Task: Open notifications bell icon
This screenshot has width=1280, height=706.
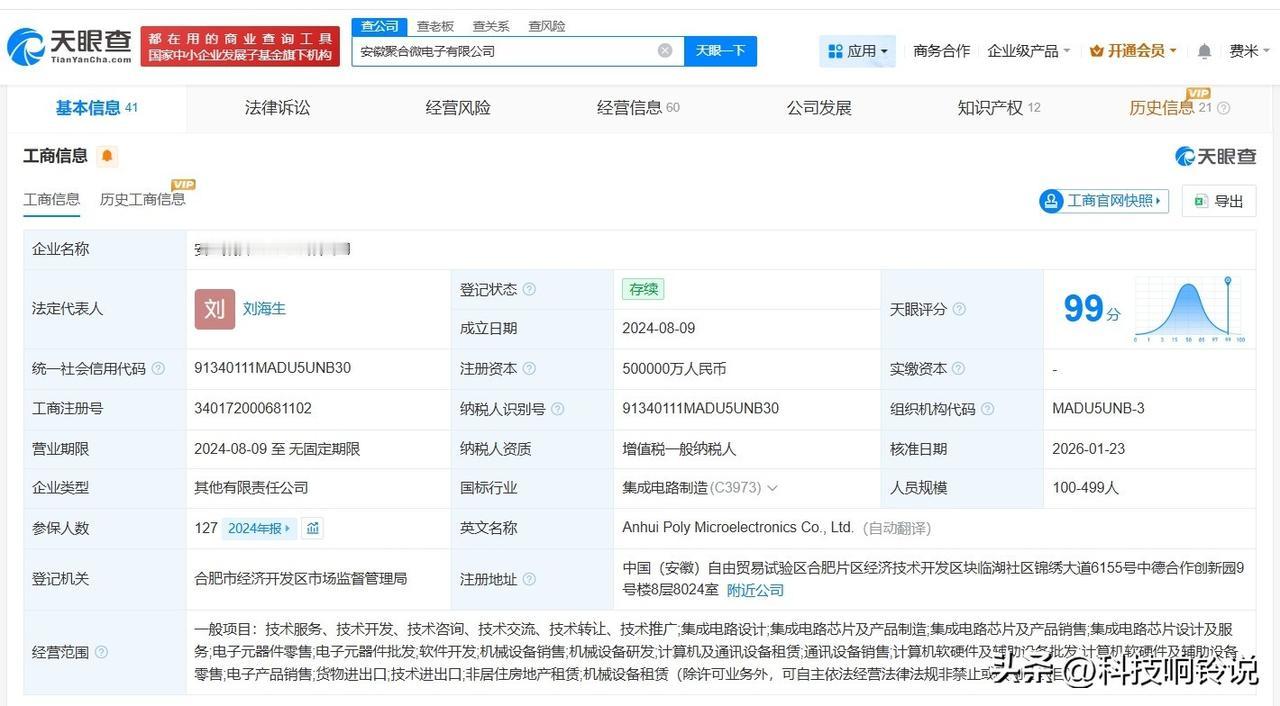Action: [x=1205, y=51]
